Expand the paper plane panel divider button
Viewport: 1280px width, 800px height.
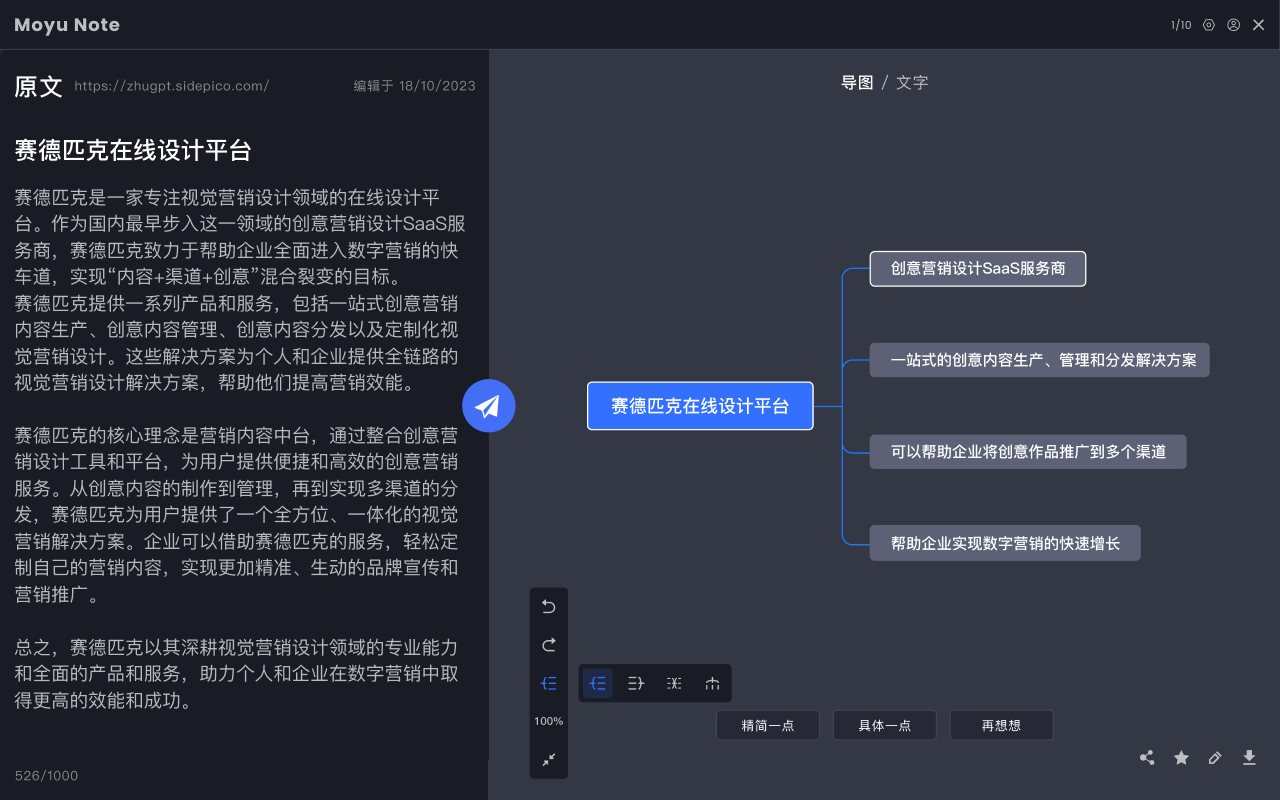click(488, 405)
